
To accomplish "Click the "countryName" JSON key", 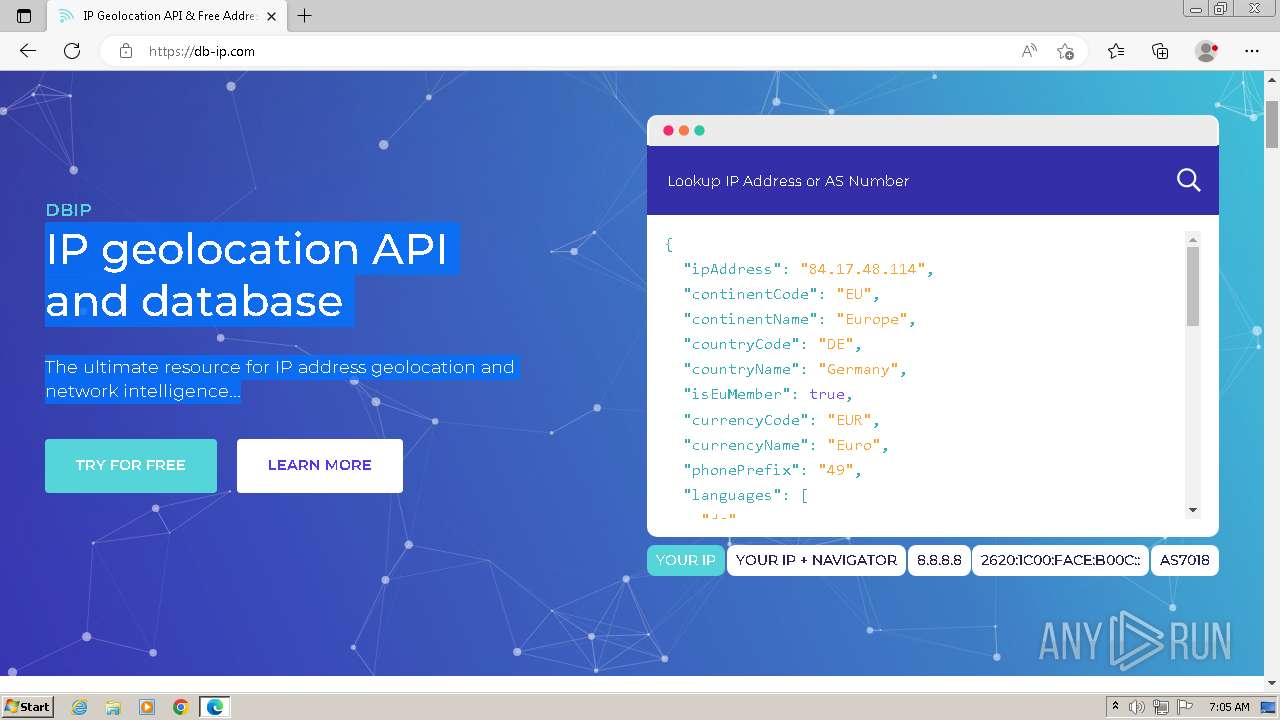I will [x=742, y=369].
